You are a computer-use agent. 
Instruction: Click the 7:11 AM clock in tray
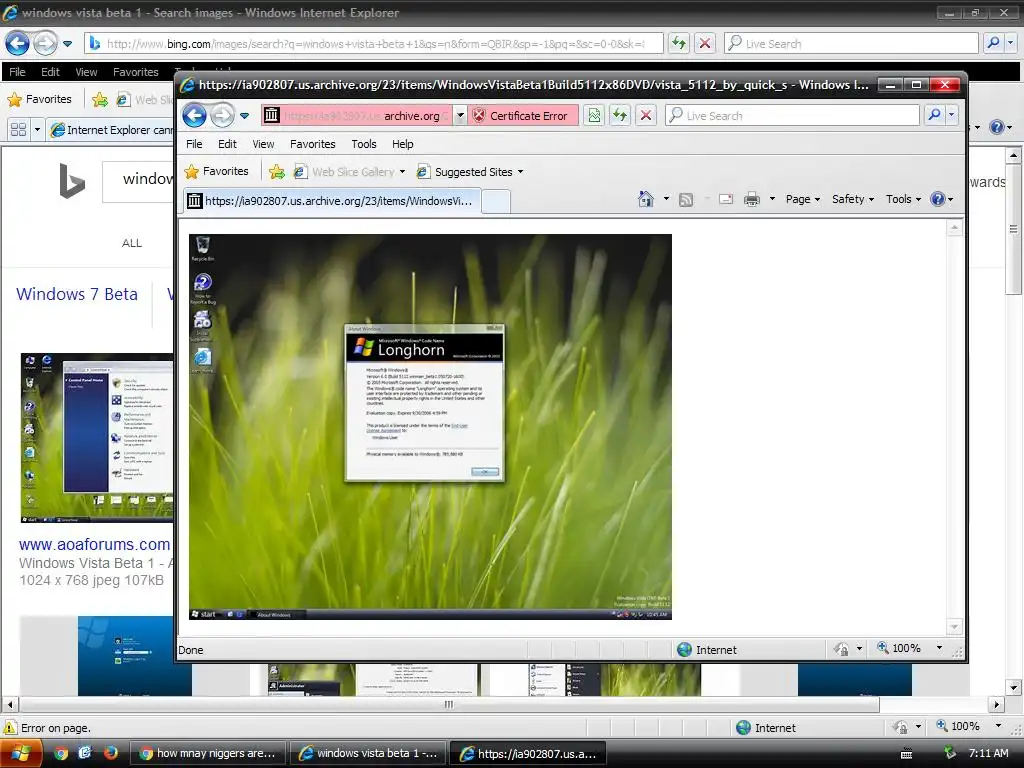988,753
